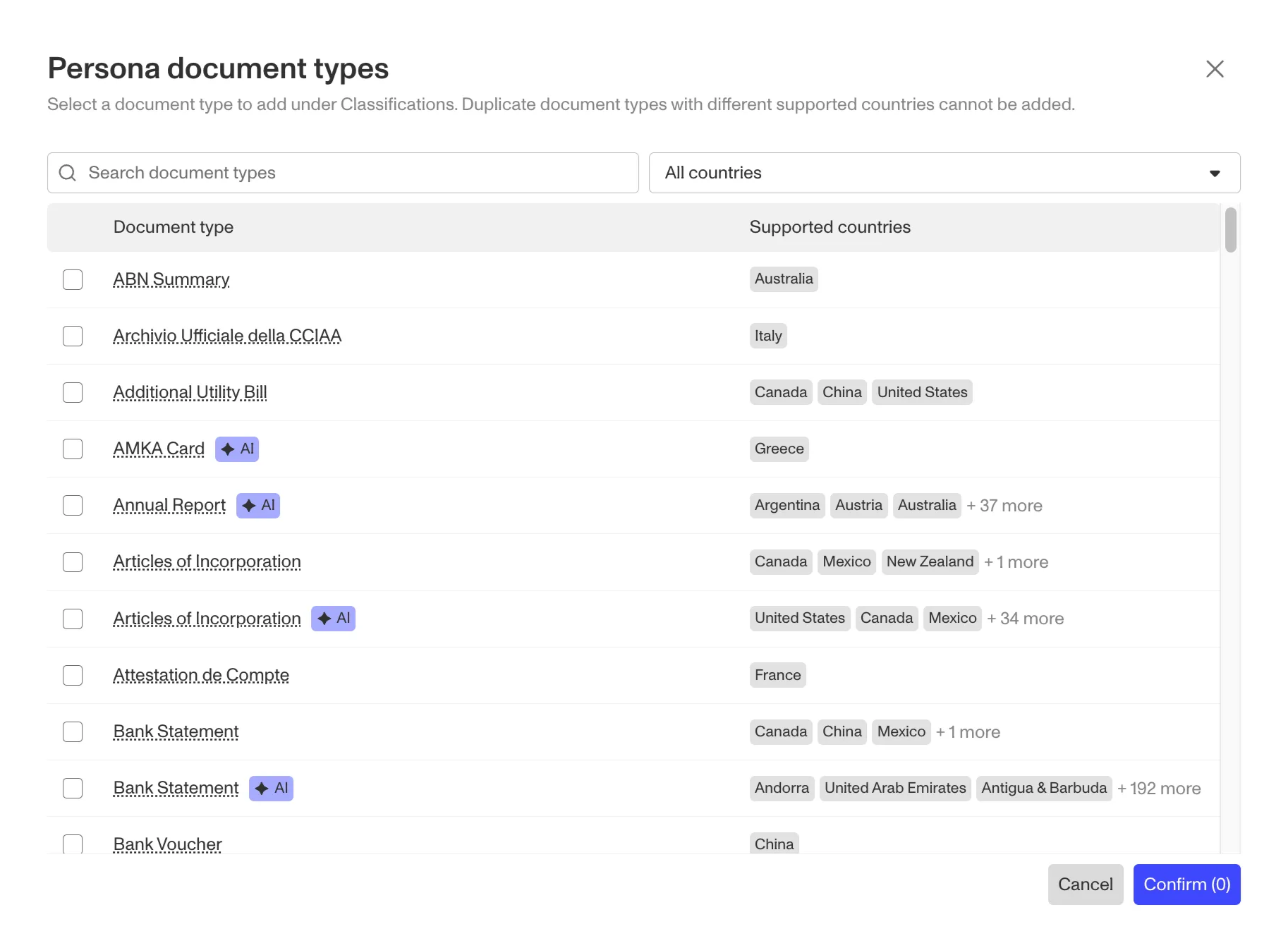The image size is (1288, 948).
Task: Click the AI badge beside Annual Report
Action: point(258,505)
